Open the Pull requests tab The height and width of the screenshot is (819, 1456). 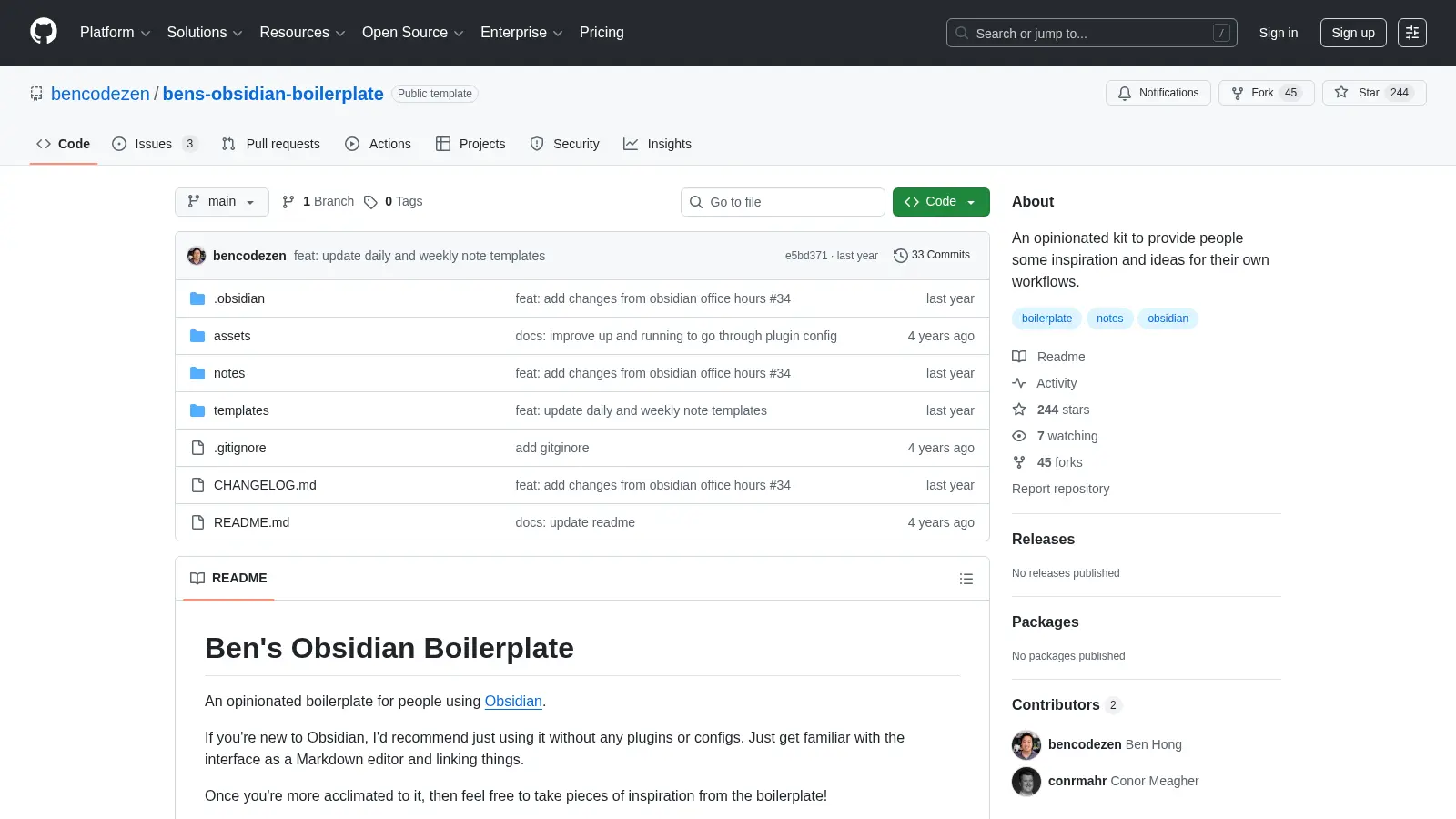pyautogui.click(x=270, y=144)
